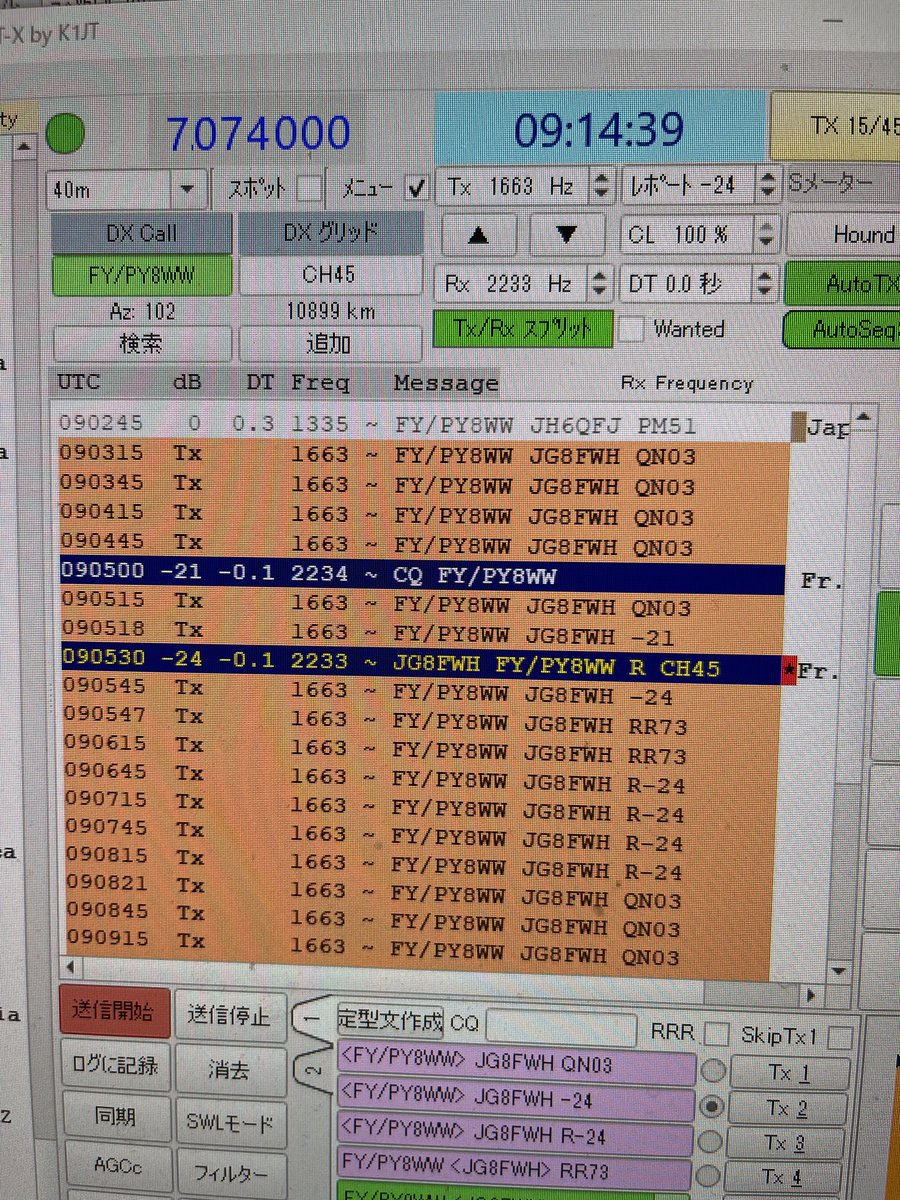This screenshot has width=900, height=1200.
Task: Click the JG8FWH -24 Tx message field
Action: pos(516,1101)
